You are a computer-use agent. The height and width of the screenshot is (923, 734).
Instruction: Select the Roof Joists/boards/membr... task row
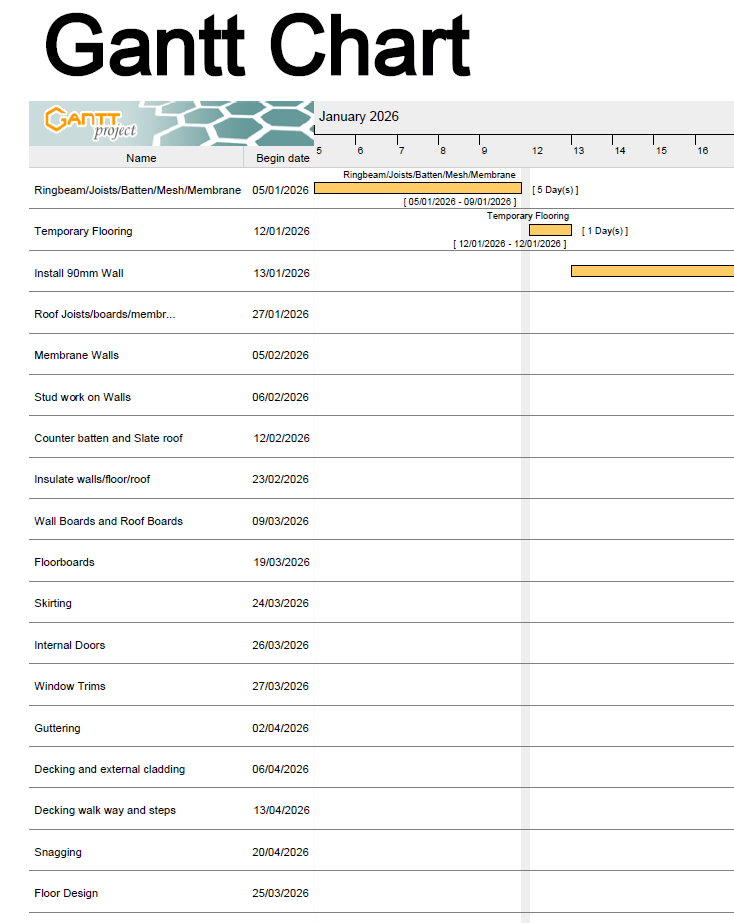pos(104,314)
